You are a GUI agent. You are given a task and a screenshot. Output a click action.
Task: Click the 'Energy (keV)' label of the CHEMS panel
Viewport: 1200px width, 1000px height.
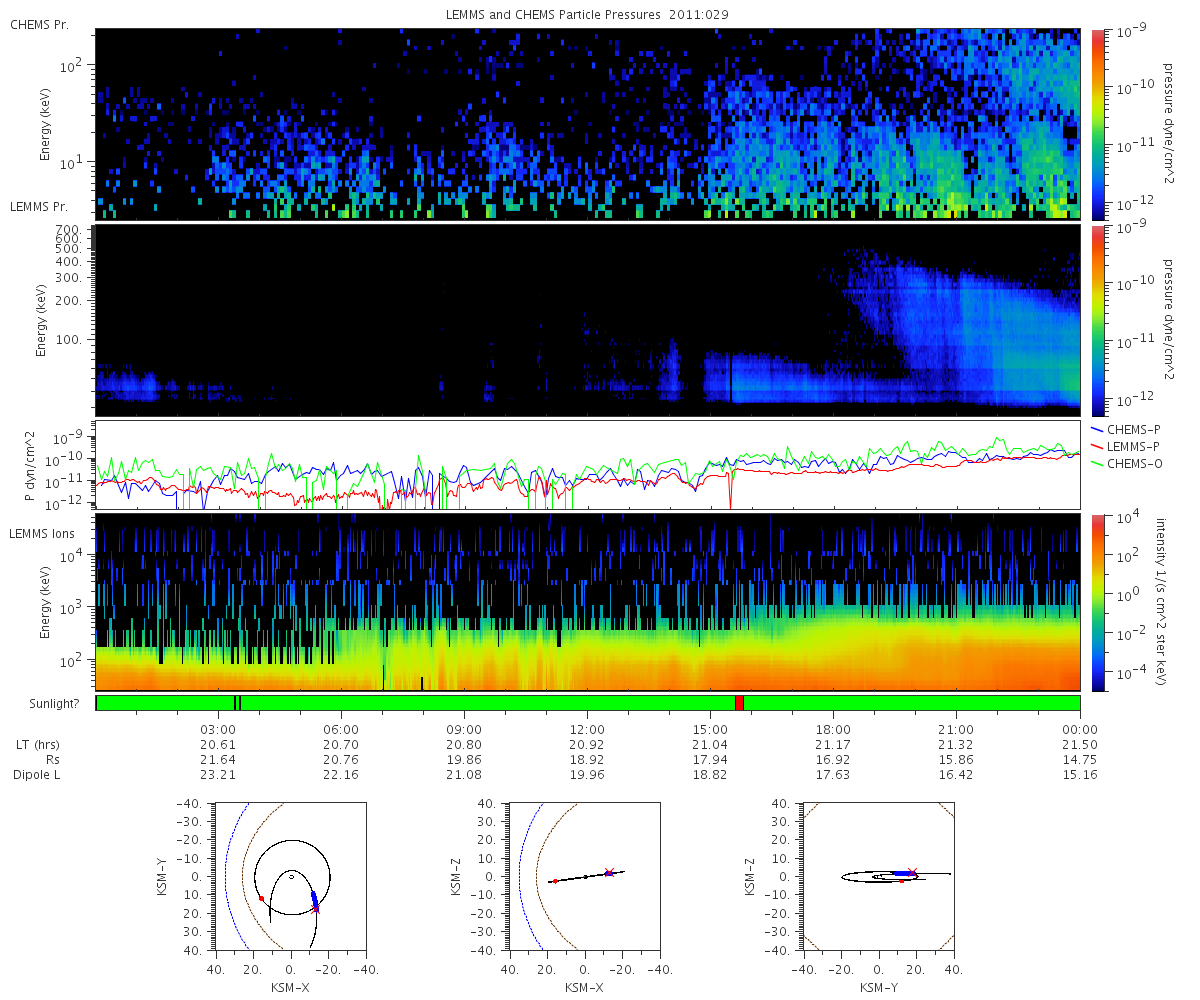tap(46, 123)
